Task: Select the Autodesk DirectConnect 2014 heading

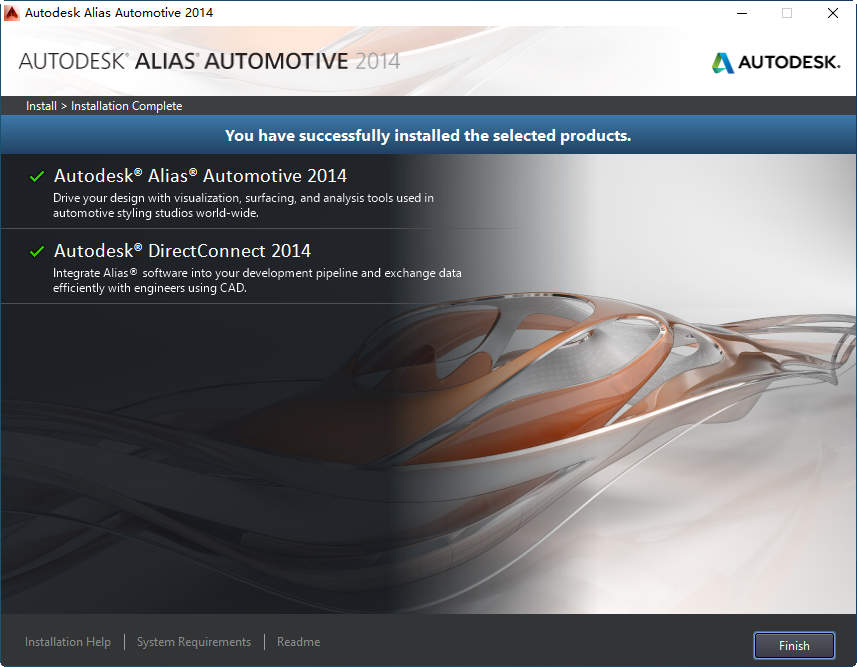Action: (182, 251)
